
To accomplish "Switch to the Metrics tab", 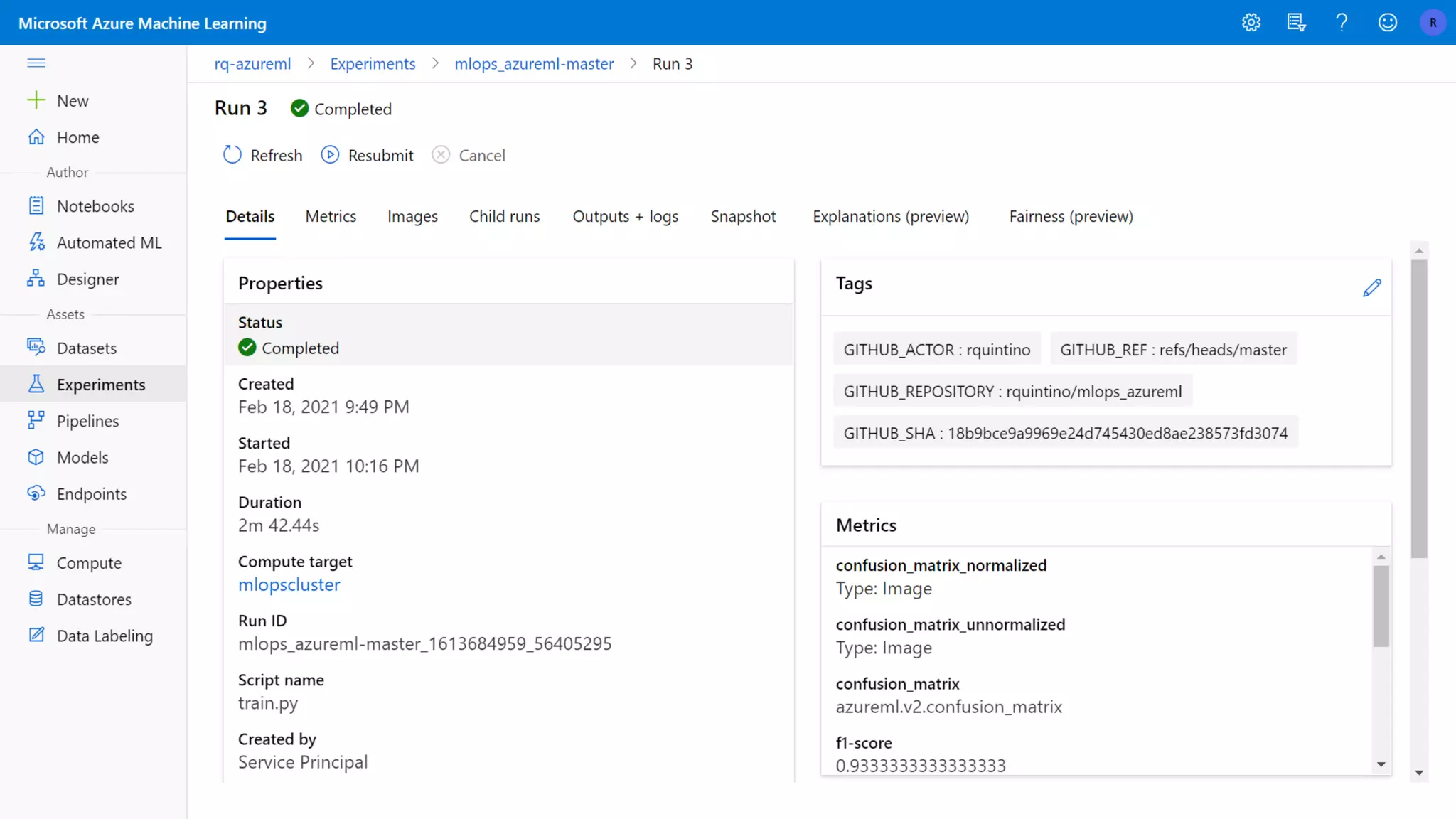I will pyautogui.click(x=331, y=216).
